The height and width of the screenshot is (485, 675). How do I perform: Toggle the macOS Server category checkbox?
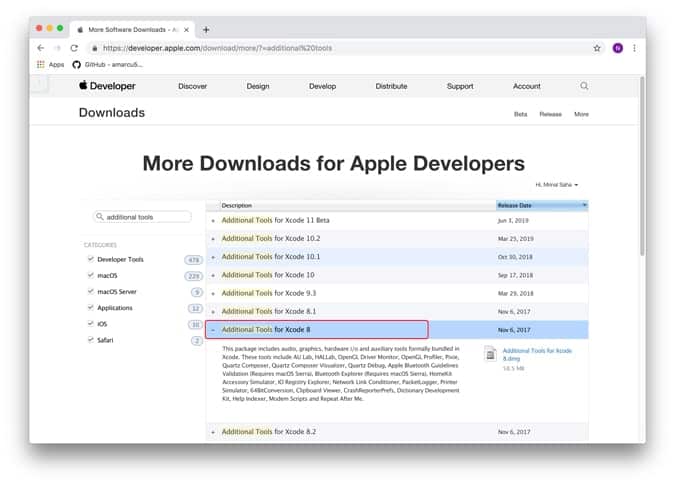pyautogui.click(x=90, y=291)
